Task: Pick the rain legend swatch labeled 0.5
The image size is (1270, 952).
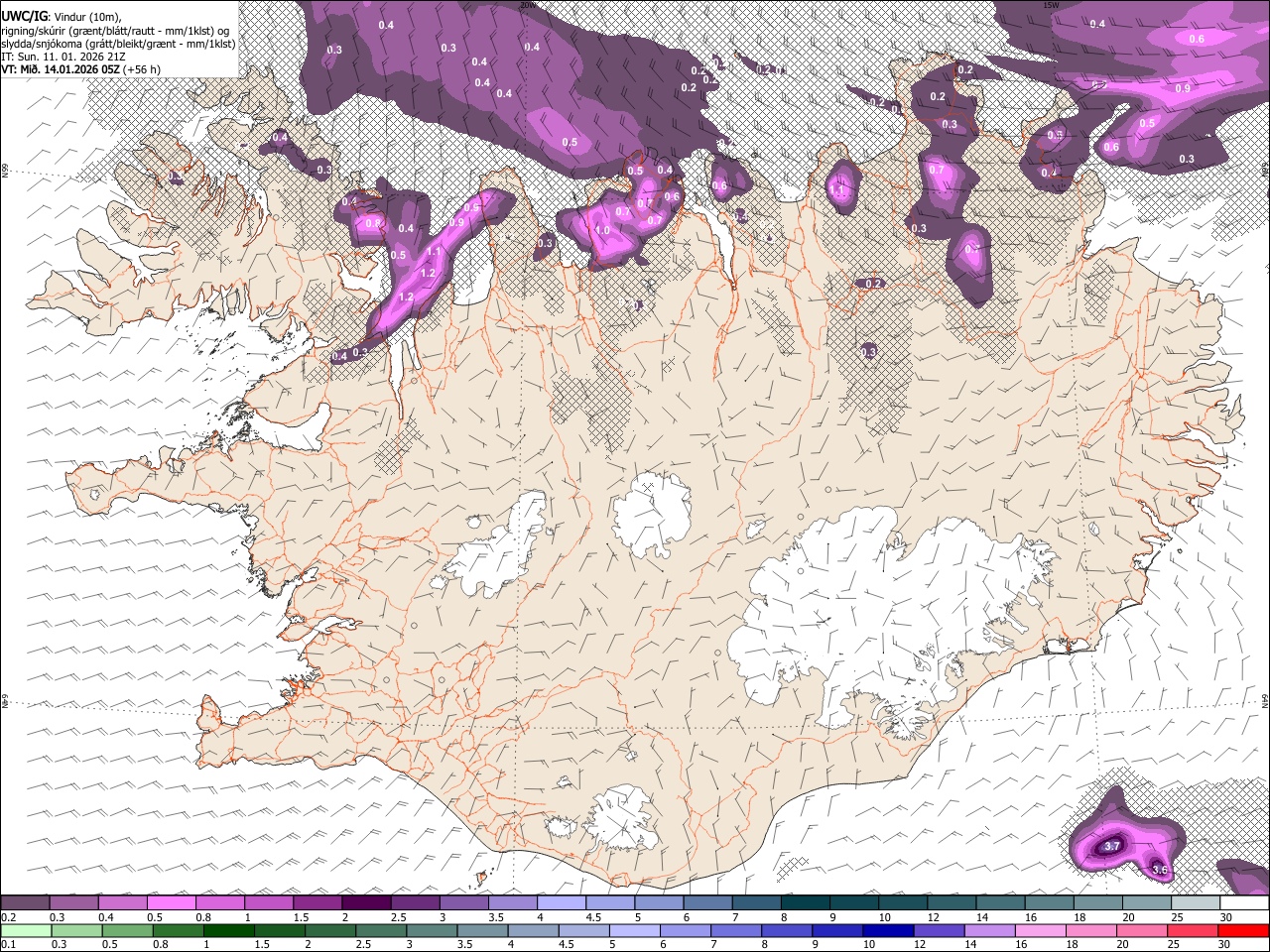Action: tap(128, 930)
